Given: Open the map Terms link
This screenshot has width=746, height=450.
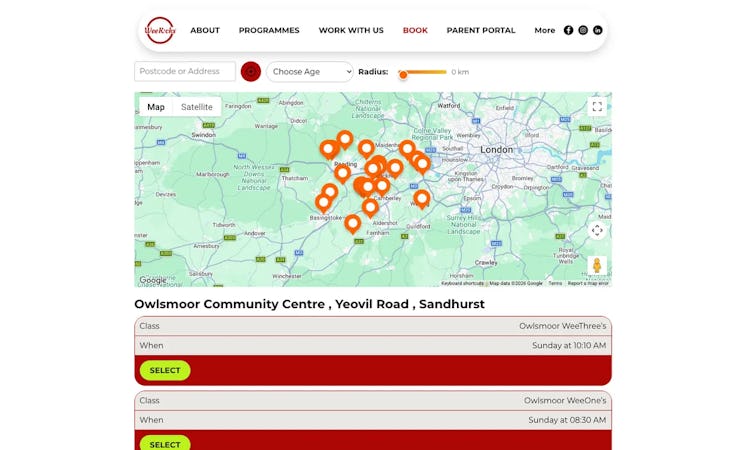Looking at the screenshot, I should pos(555,283).
